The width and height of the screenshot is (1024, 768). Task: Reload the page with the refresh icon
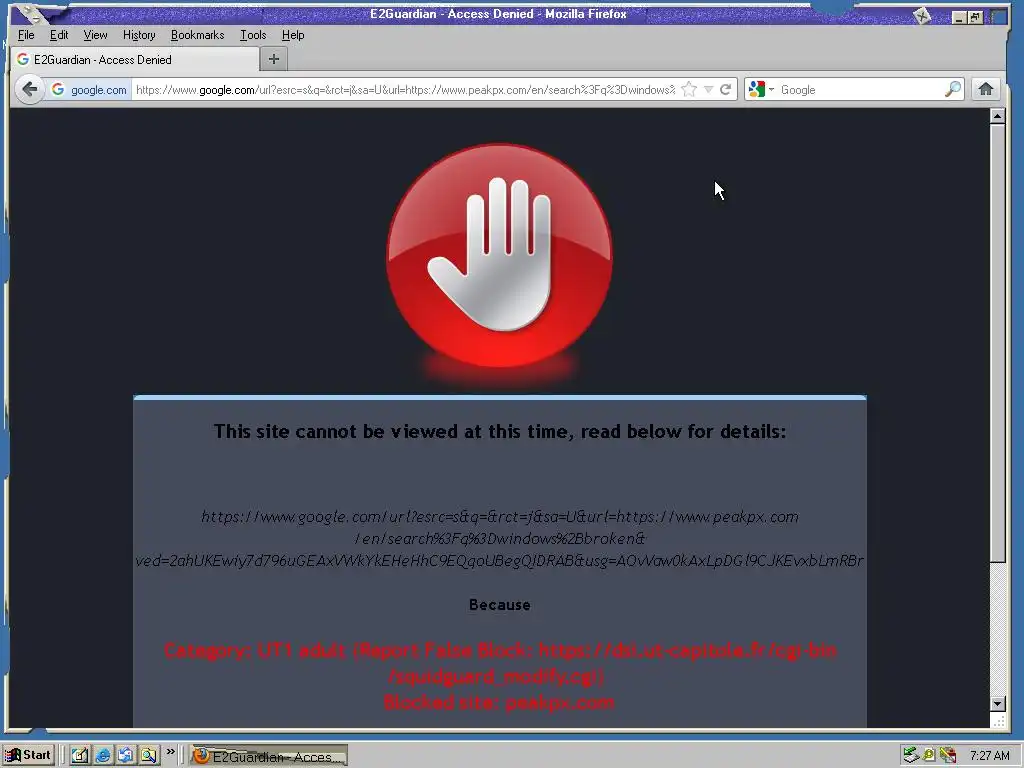[x=726, y=89]
